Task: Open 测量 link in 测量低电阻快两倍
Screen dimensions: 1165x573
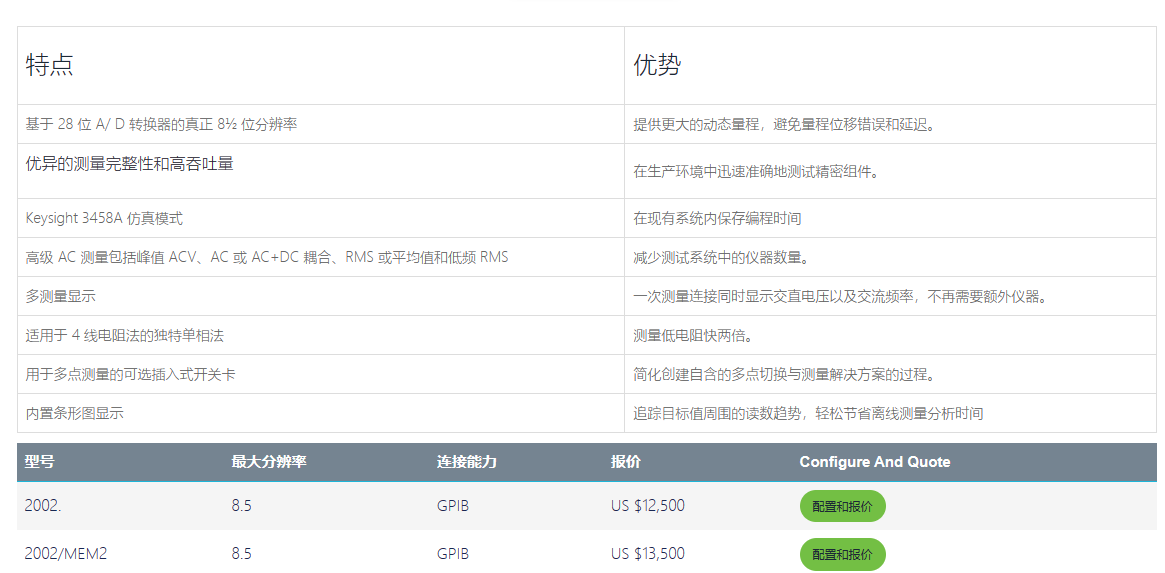Action: pyautogui.click(x=647, y=335)
